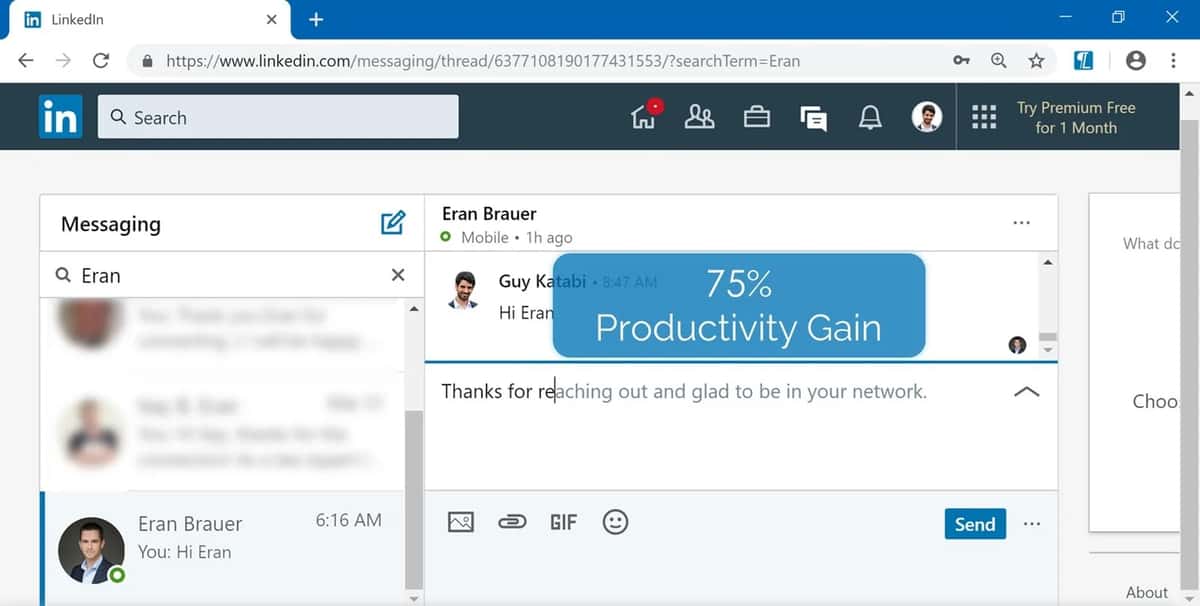Click the messaging search field containing Eran

pos(230,275)
